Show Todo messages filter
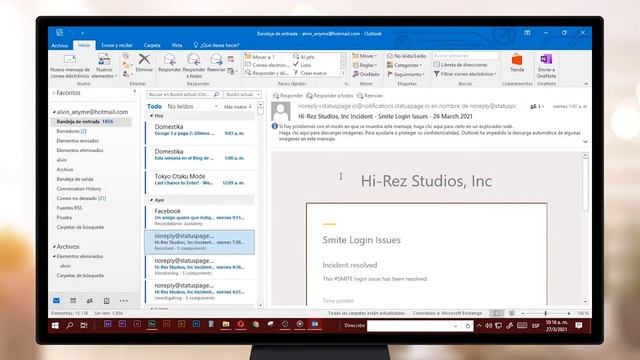 click(x=154, y=106)
